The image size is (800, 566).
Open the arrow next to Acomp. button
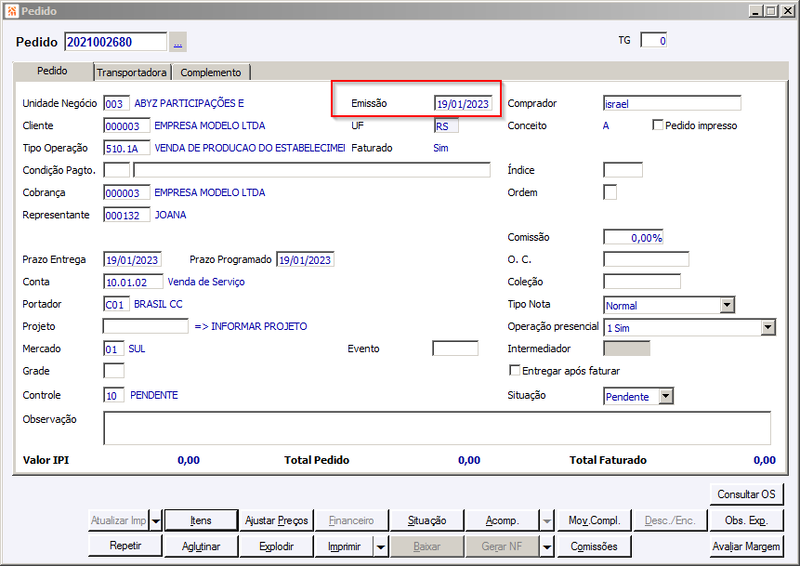coord(546,521)
